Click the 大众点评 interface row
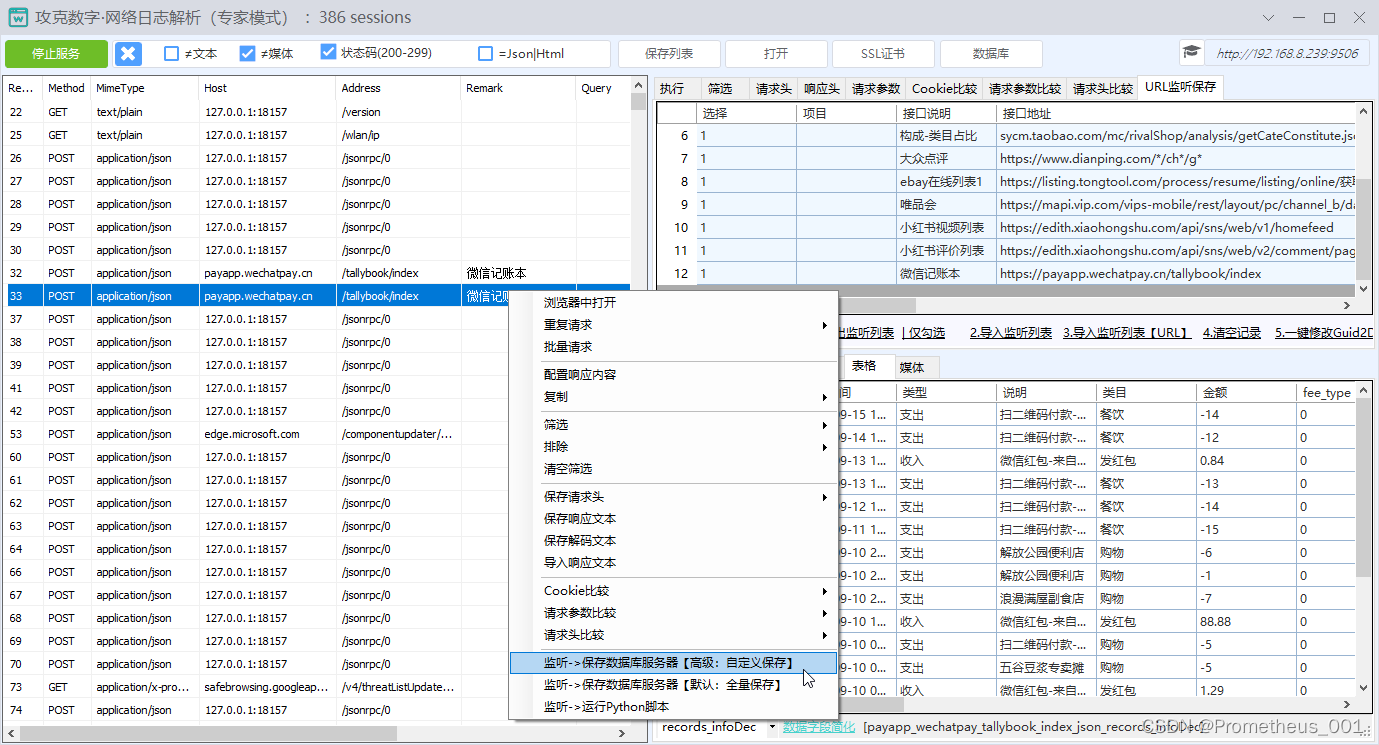Image resolution: width=1379 pixels, height=745 pixels. point(1006,158)
